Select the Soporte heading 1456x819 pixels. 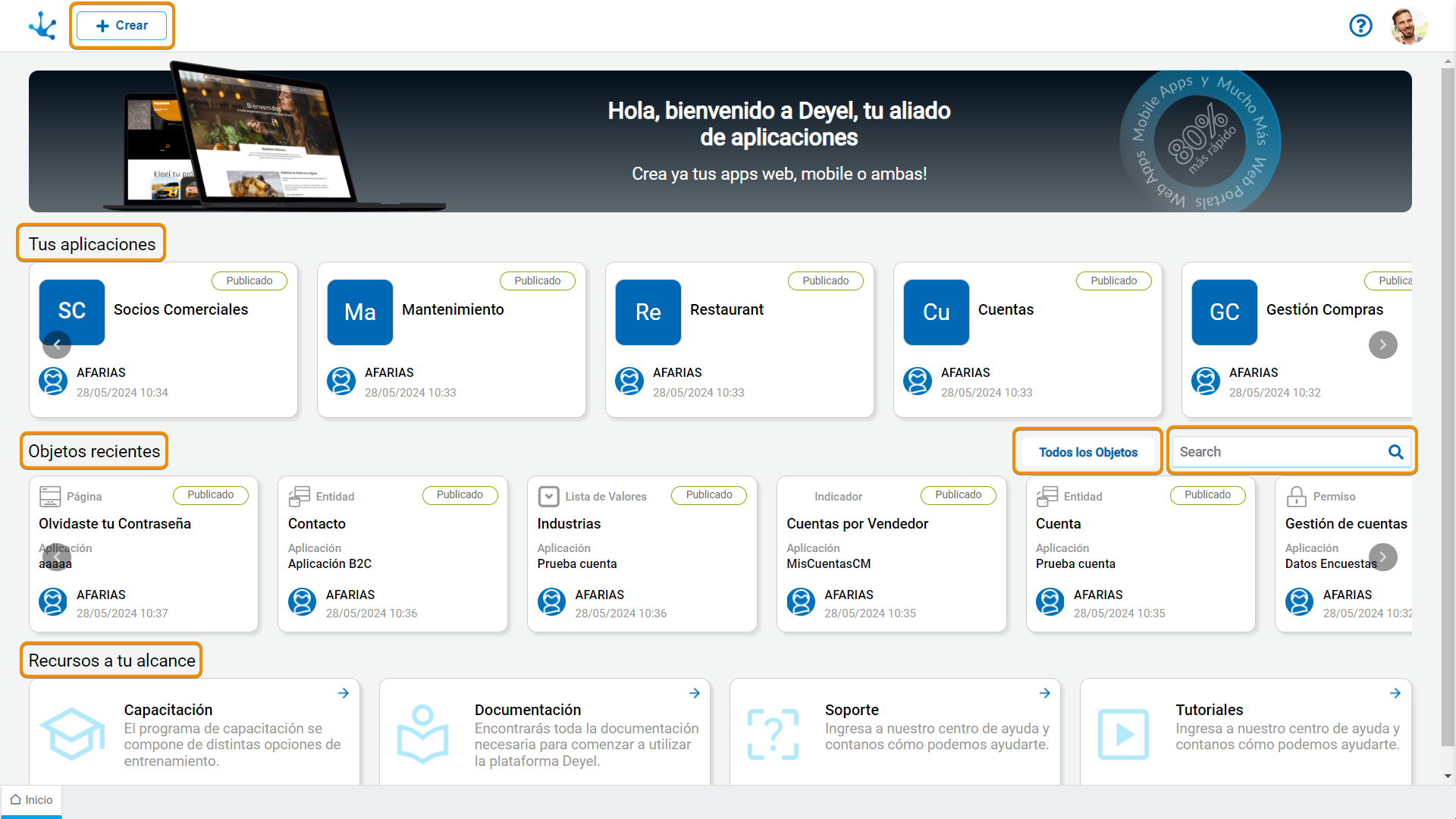852,710
